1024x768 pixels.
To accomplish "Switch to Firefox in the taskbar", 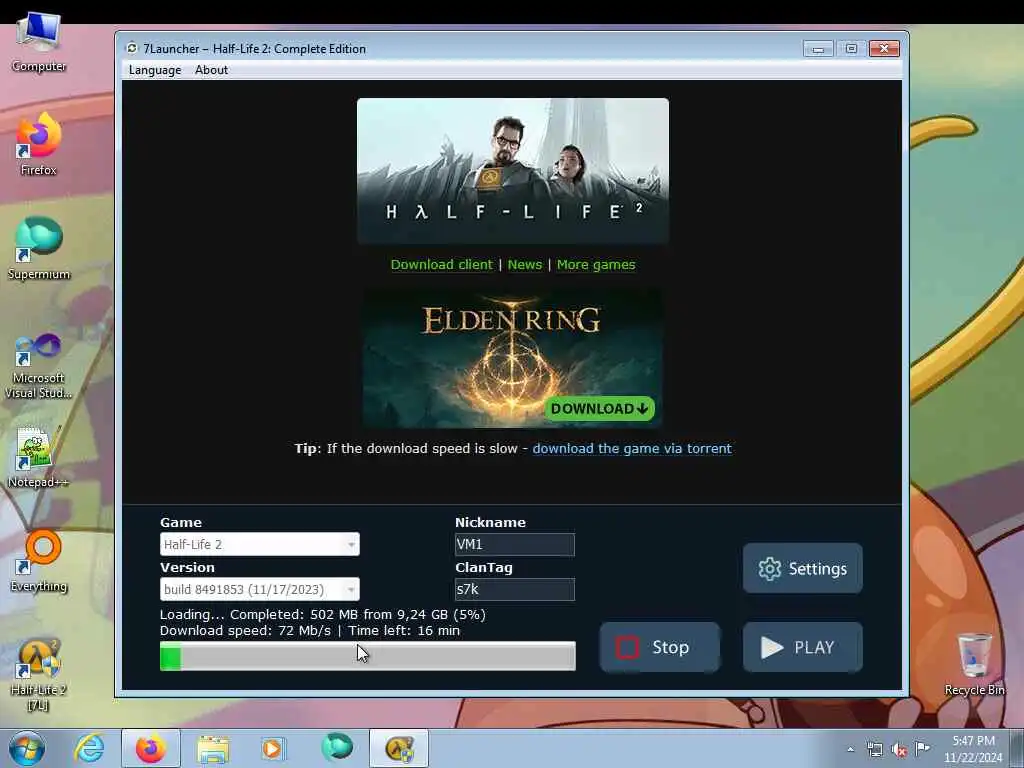I will 151,748.
